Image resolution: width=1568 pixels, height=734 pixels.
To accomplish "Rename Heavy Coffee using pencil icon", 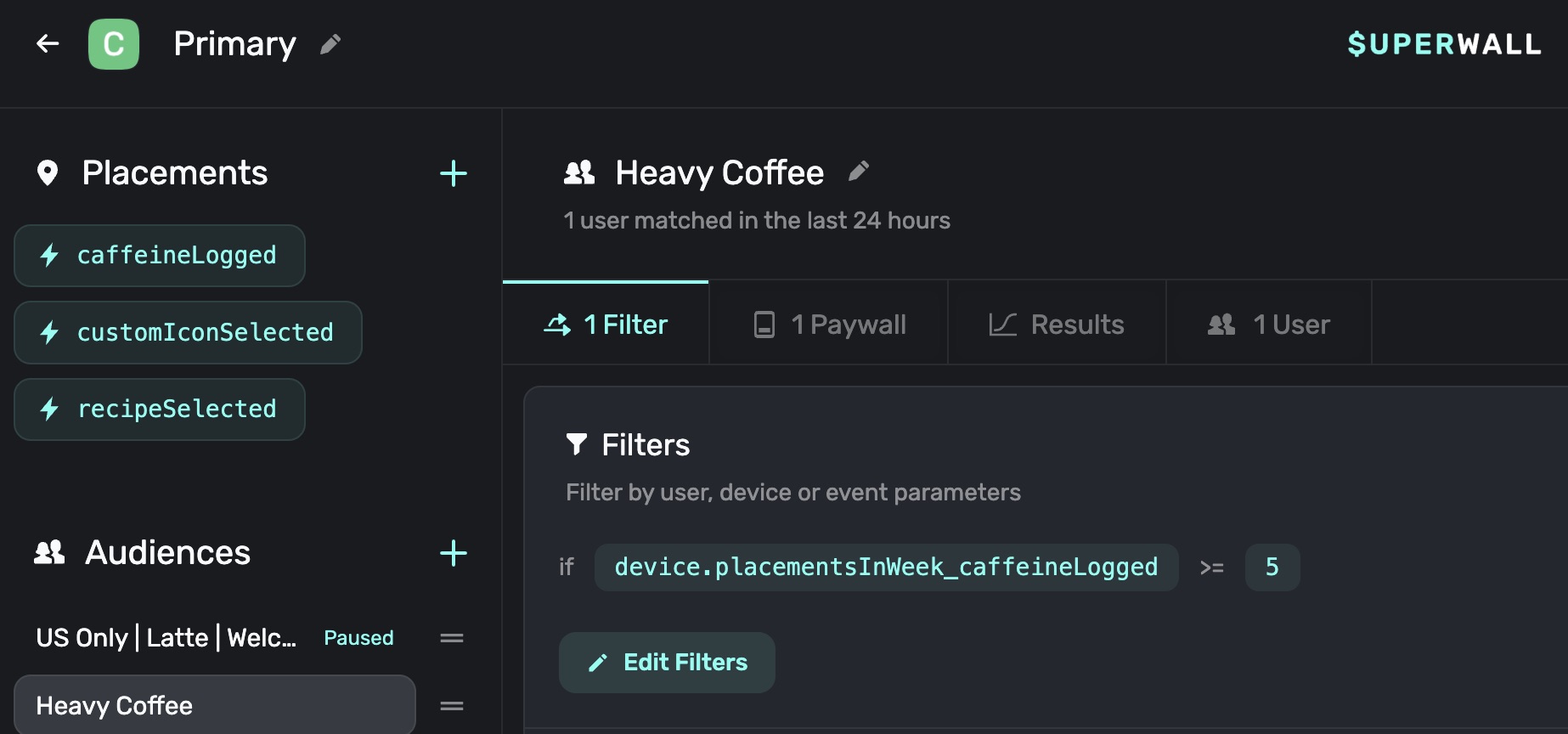I will pos(859,172).
